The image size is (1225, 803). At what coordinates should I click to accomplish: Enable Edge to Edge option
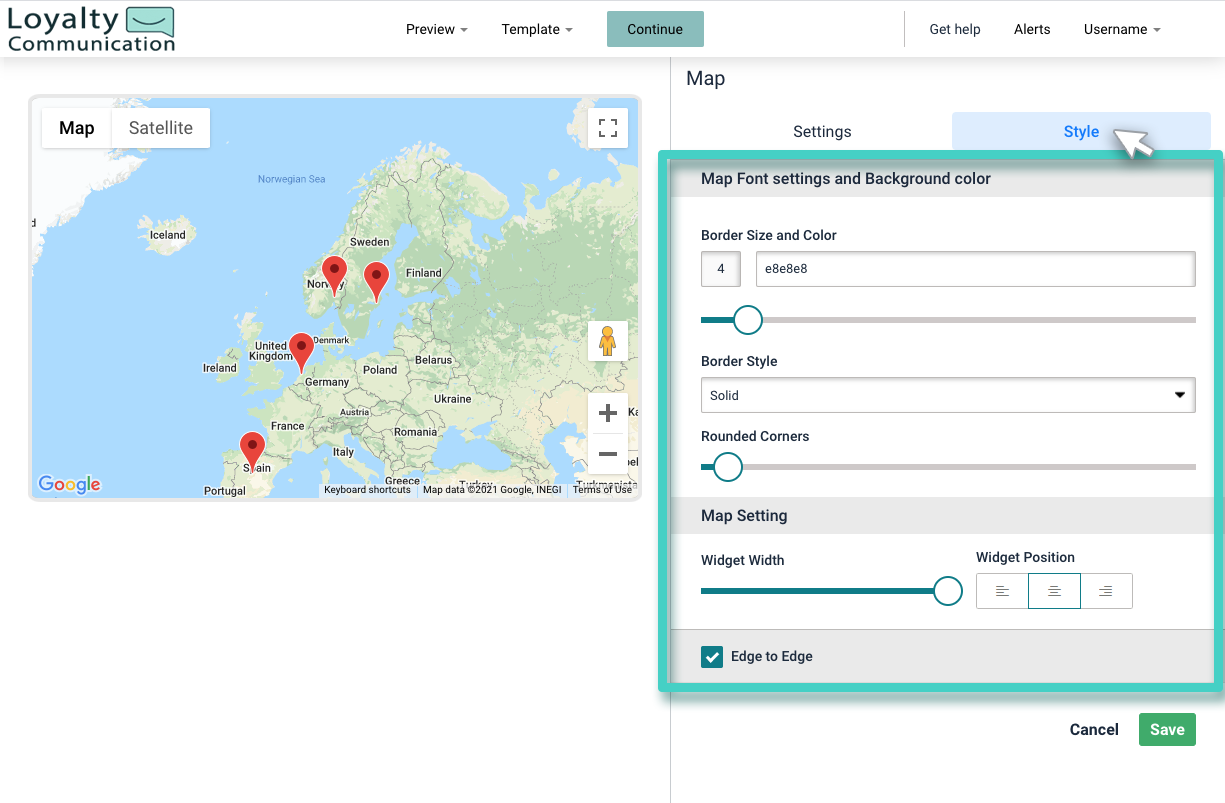(x=712, y=657)
